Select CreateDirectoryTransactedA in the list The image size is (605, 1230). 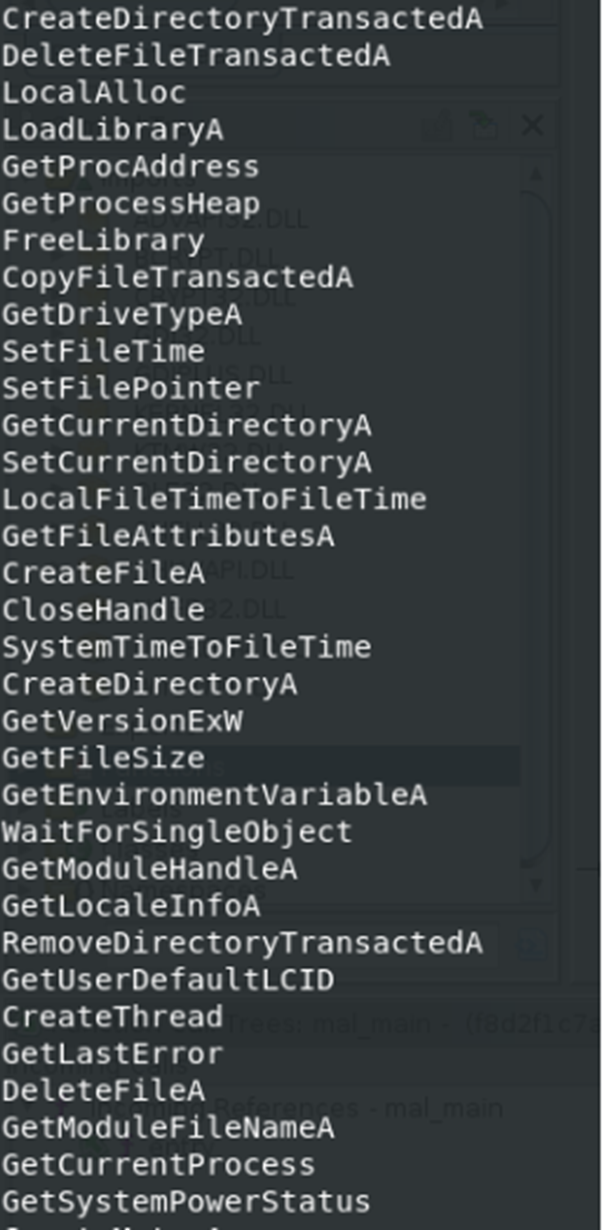pyautogui.click(x=242, y=19)
